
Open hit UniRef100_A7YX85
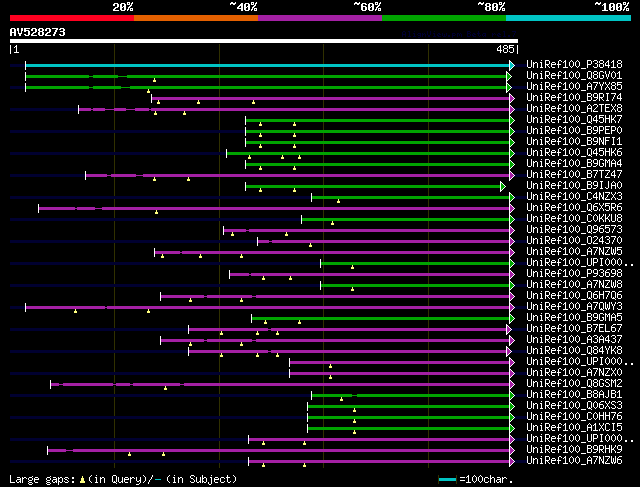pos(574,87)
